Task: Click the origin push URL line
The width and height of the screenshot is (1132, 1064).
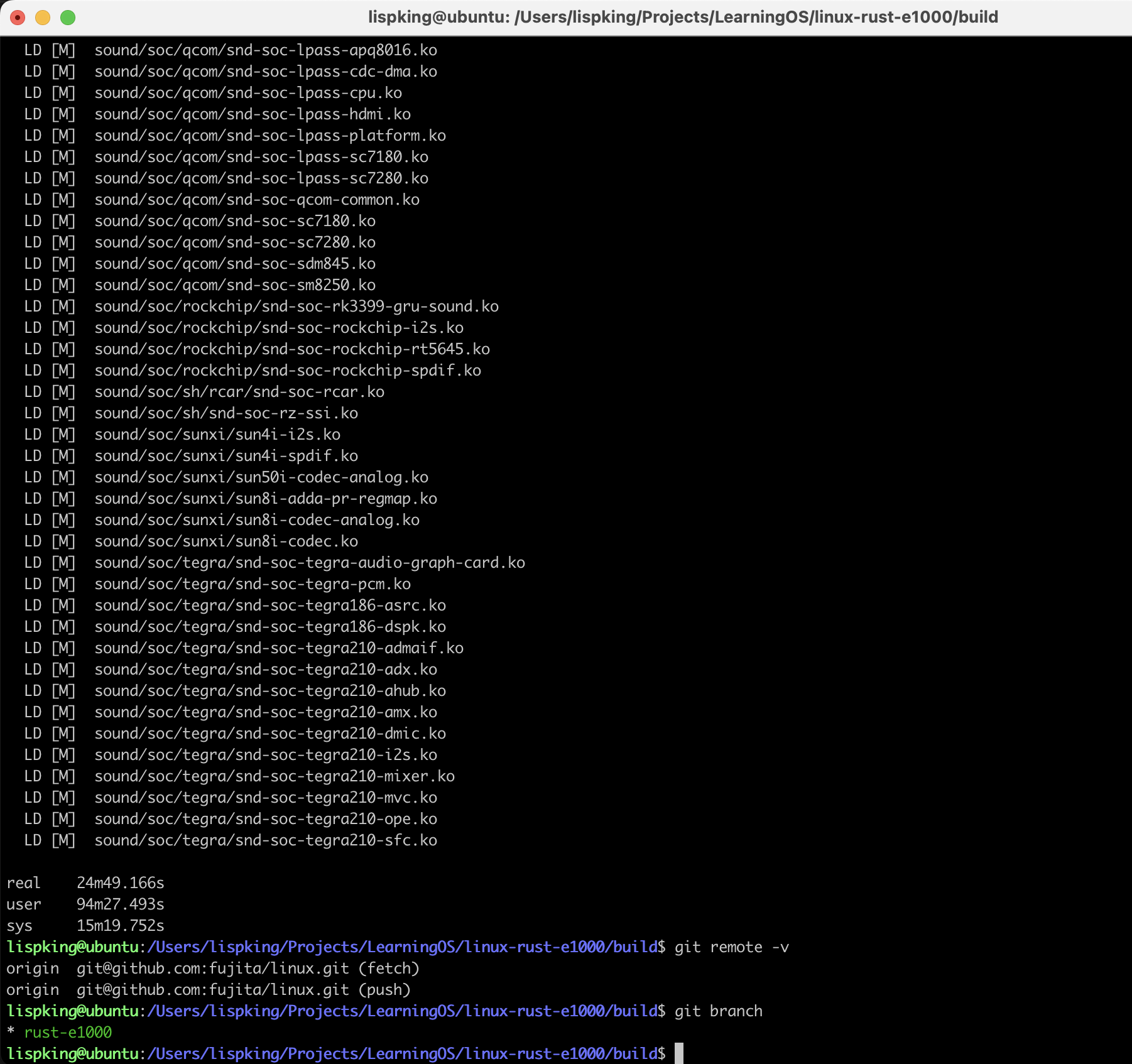Action: (x=209, y=989)
